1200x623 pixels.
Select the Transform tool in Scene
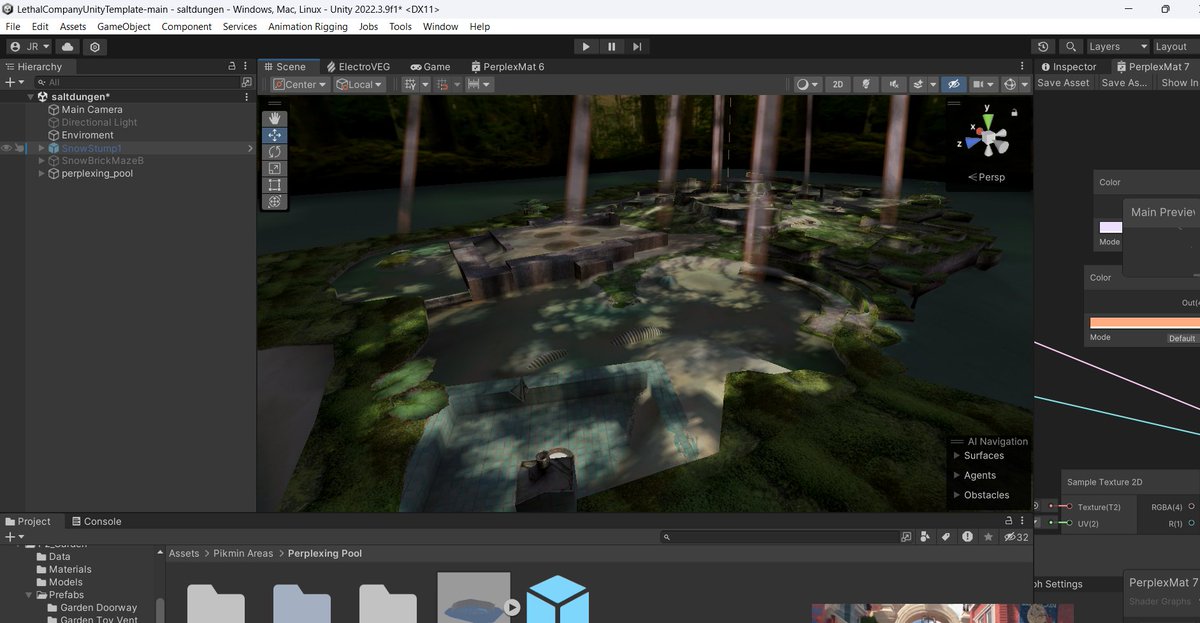tap(275, 202)
